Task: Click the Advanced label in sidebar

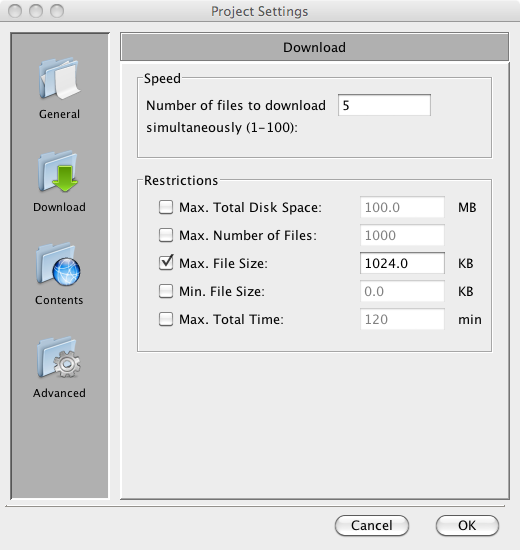Action: (x=59, y=393)
